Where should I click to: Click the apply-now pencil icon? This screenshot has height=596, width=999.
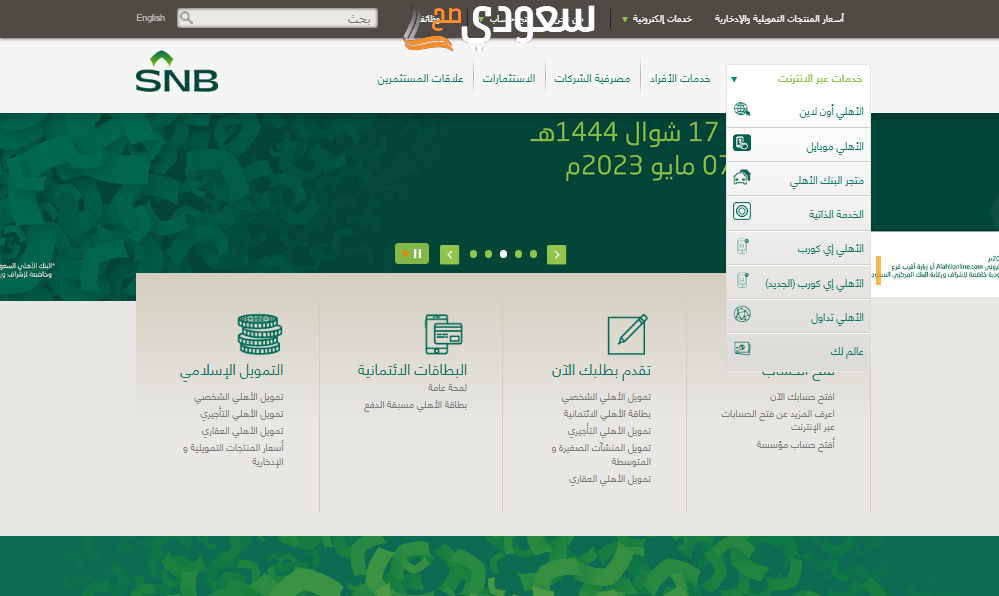click(628, 334)
